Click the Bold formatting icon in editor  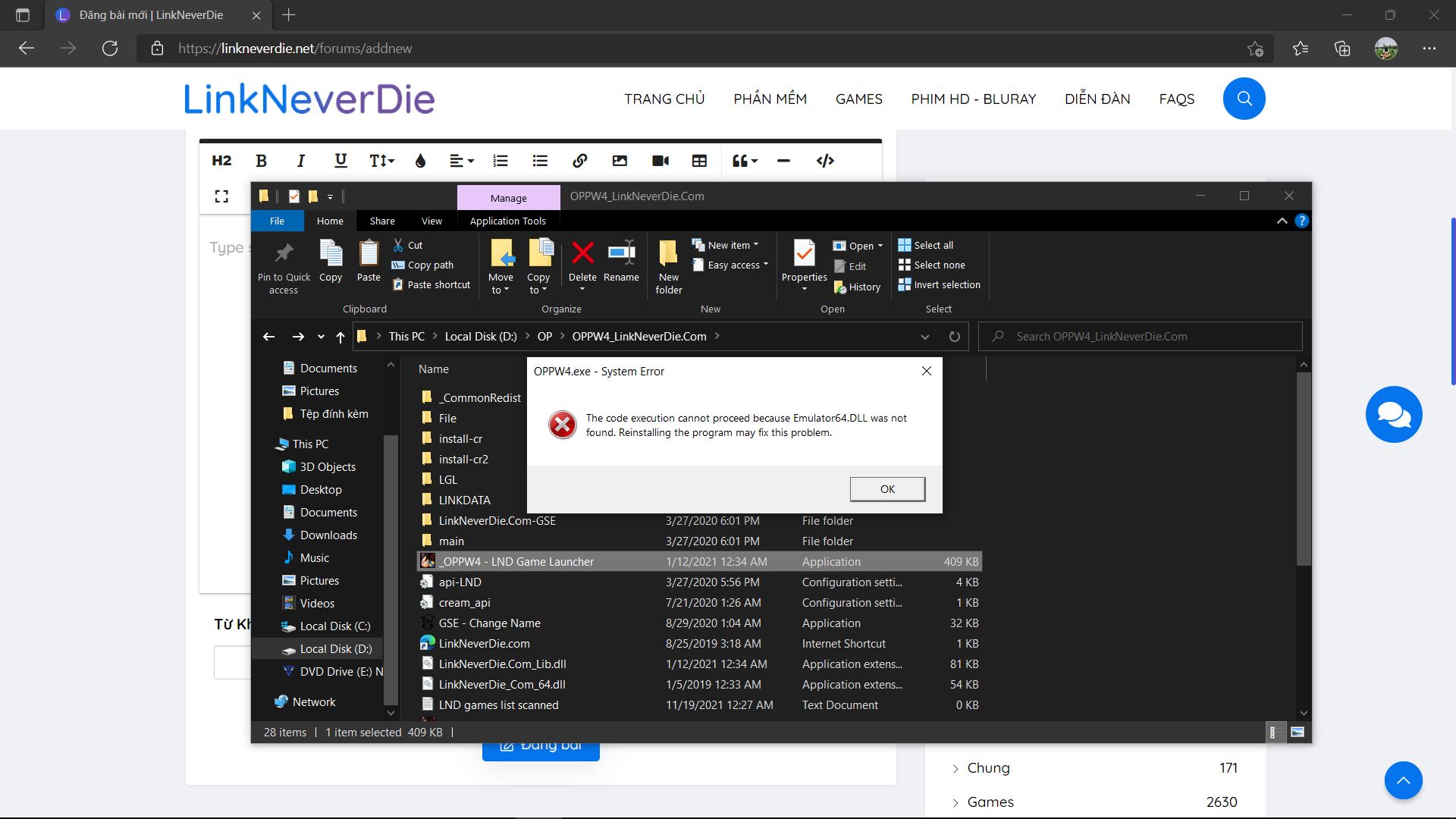[x=262, y=161]
